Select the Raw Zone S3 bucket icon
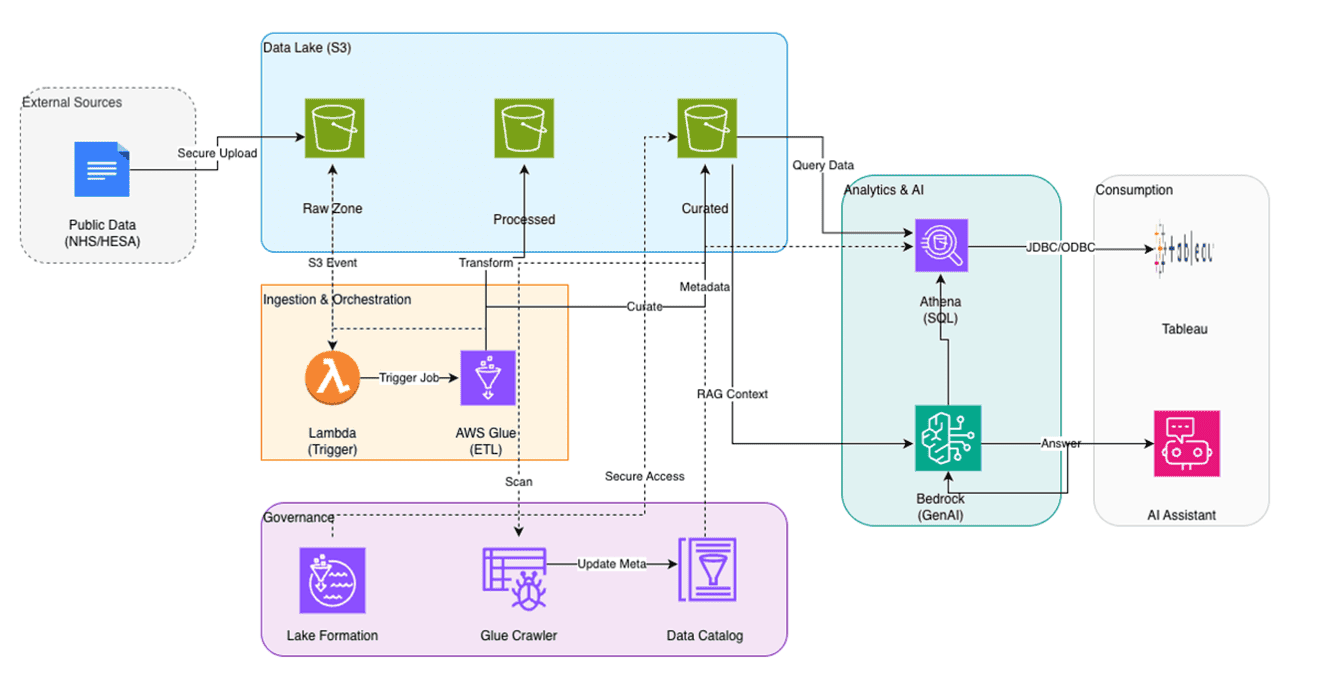The width and height of the screenshot is (1320, 678). (x=332, y=128)
